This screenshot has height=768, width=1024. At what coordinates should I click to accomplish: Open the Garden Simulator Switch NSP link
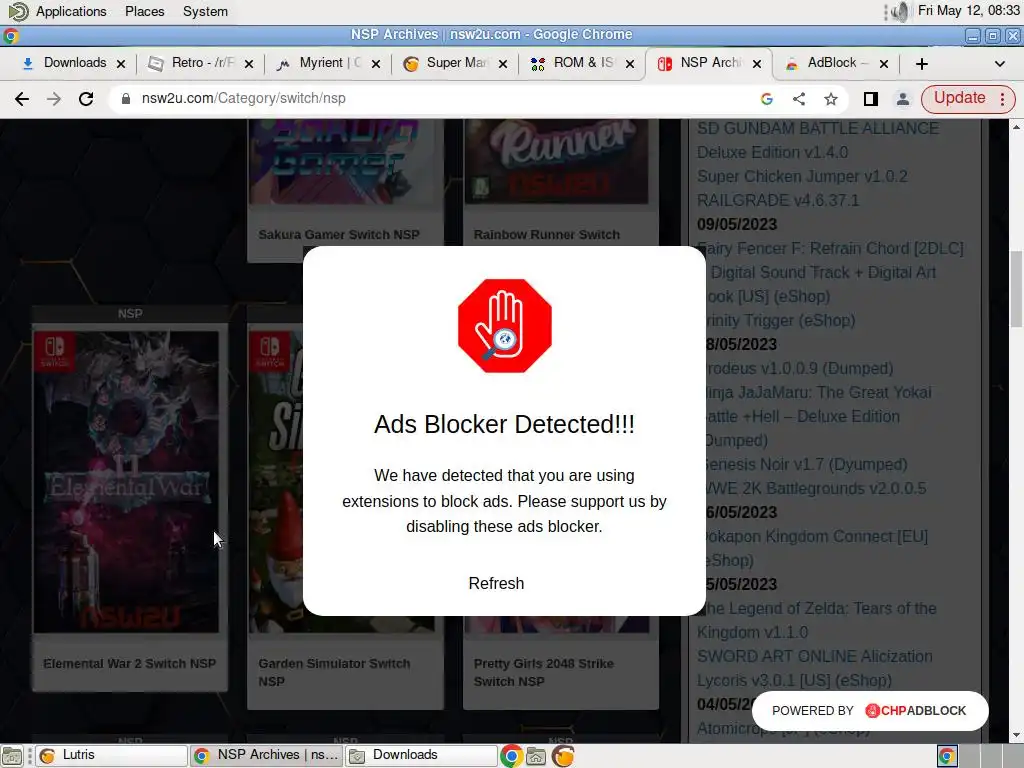coord(334,672)
